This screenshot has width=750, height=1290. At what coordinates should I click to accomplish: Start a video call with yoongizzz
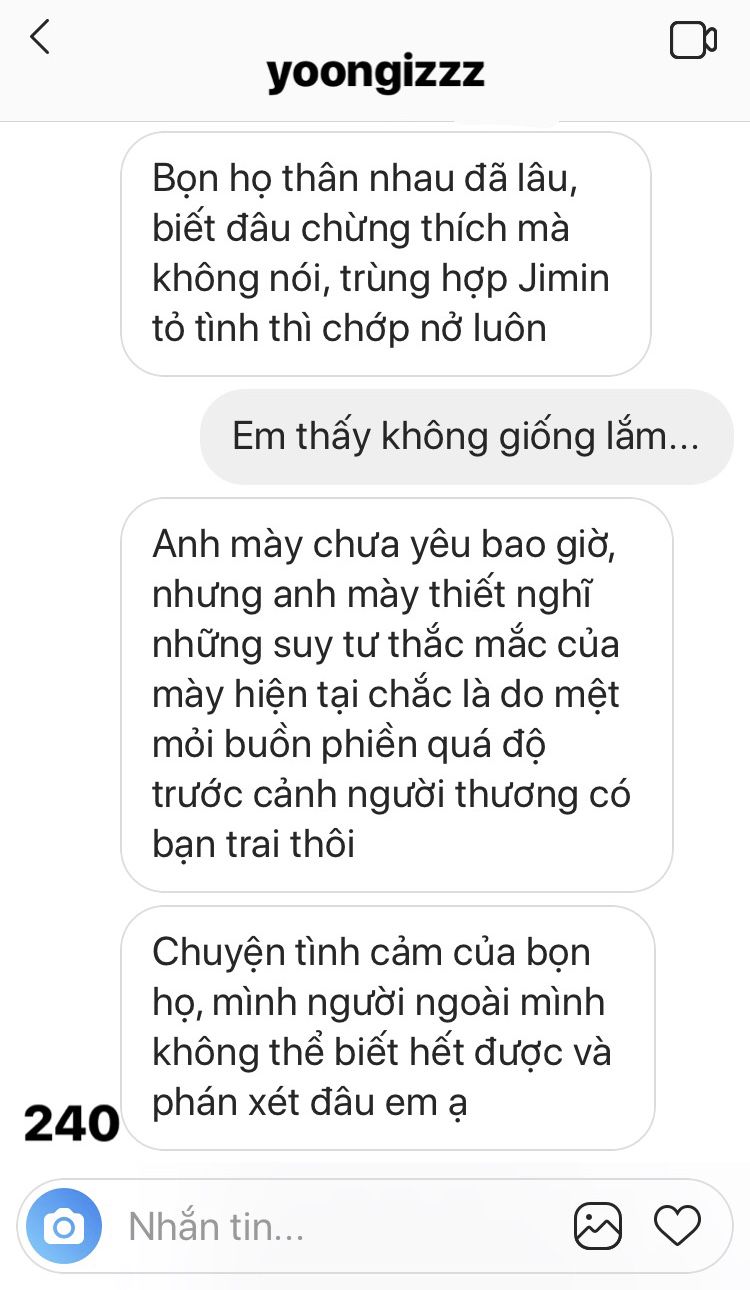click(693, 40)
